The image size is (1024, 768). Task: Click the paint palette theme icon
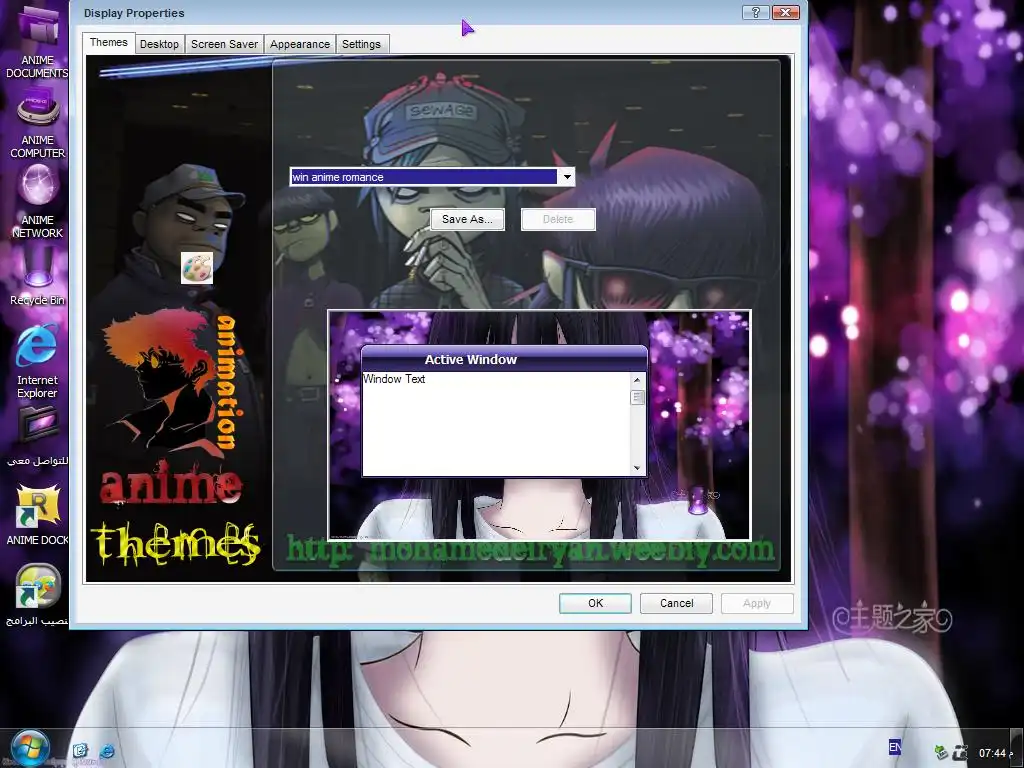[x=197, y=268]
